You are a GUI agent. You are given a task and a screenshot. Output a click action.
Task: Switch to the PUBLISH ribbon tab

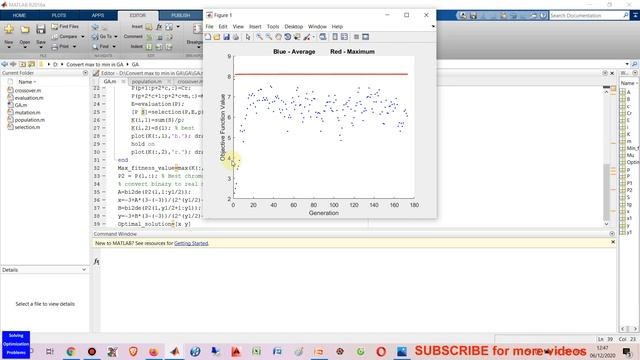pyautogui.click(x=180, y=15)
